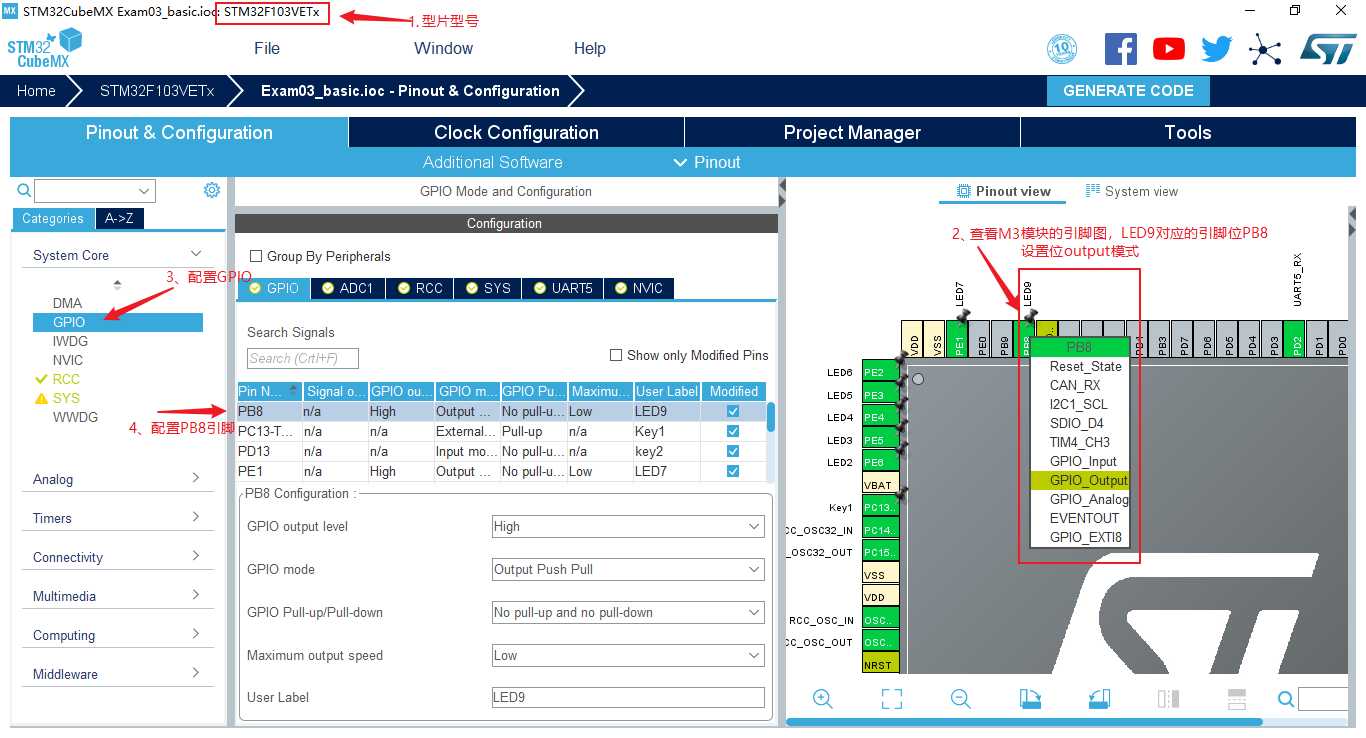Click the Search Signals input field
This screenshot has height=738, width=1366.
[x=303, y=358]
